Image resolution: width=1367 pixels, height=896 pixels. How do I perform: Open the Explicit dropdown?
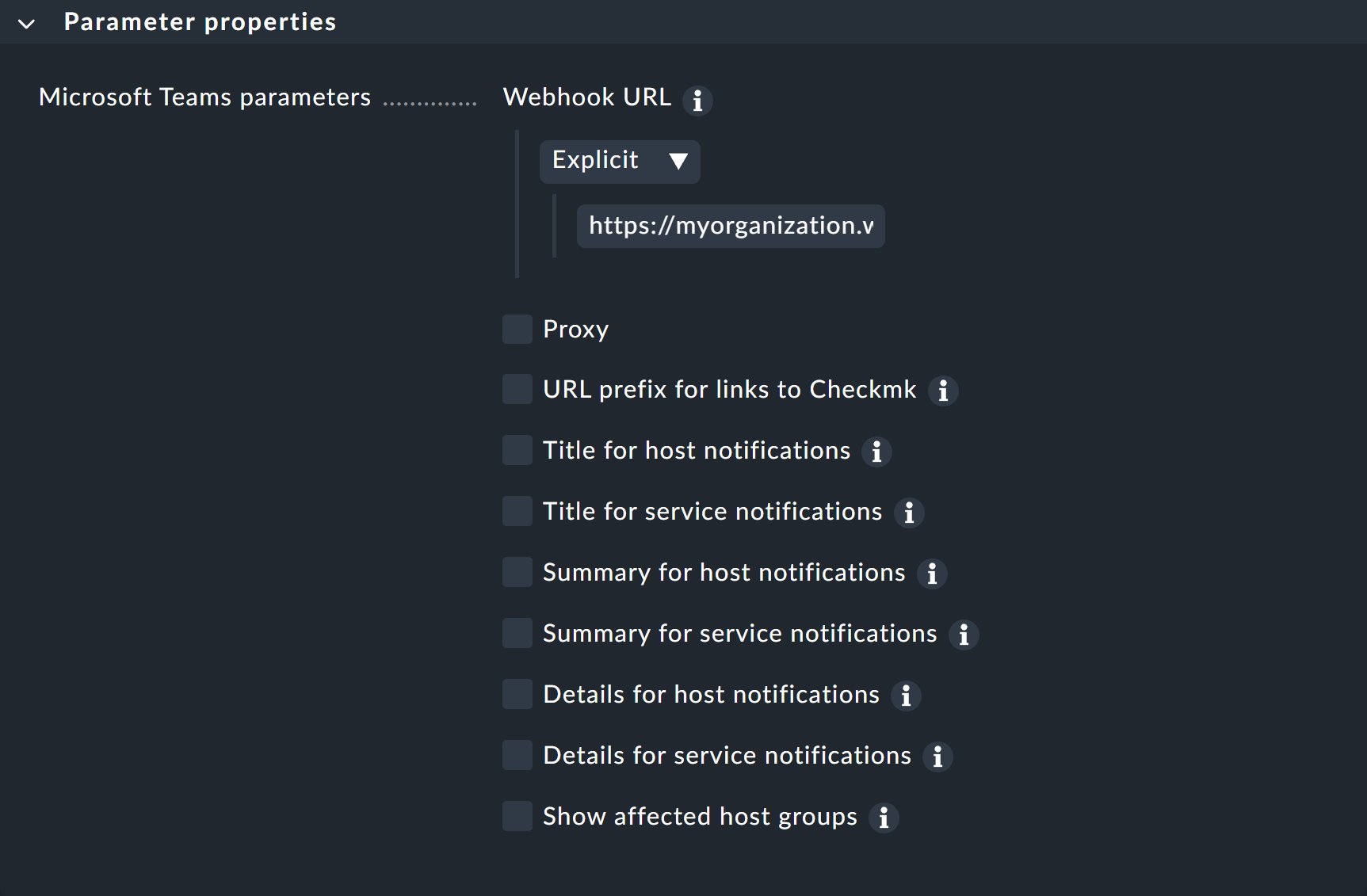tap(620, 161)
